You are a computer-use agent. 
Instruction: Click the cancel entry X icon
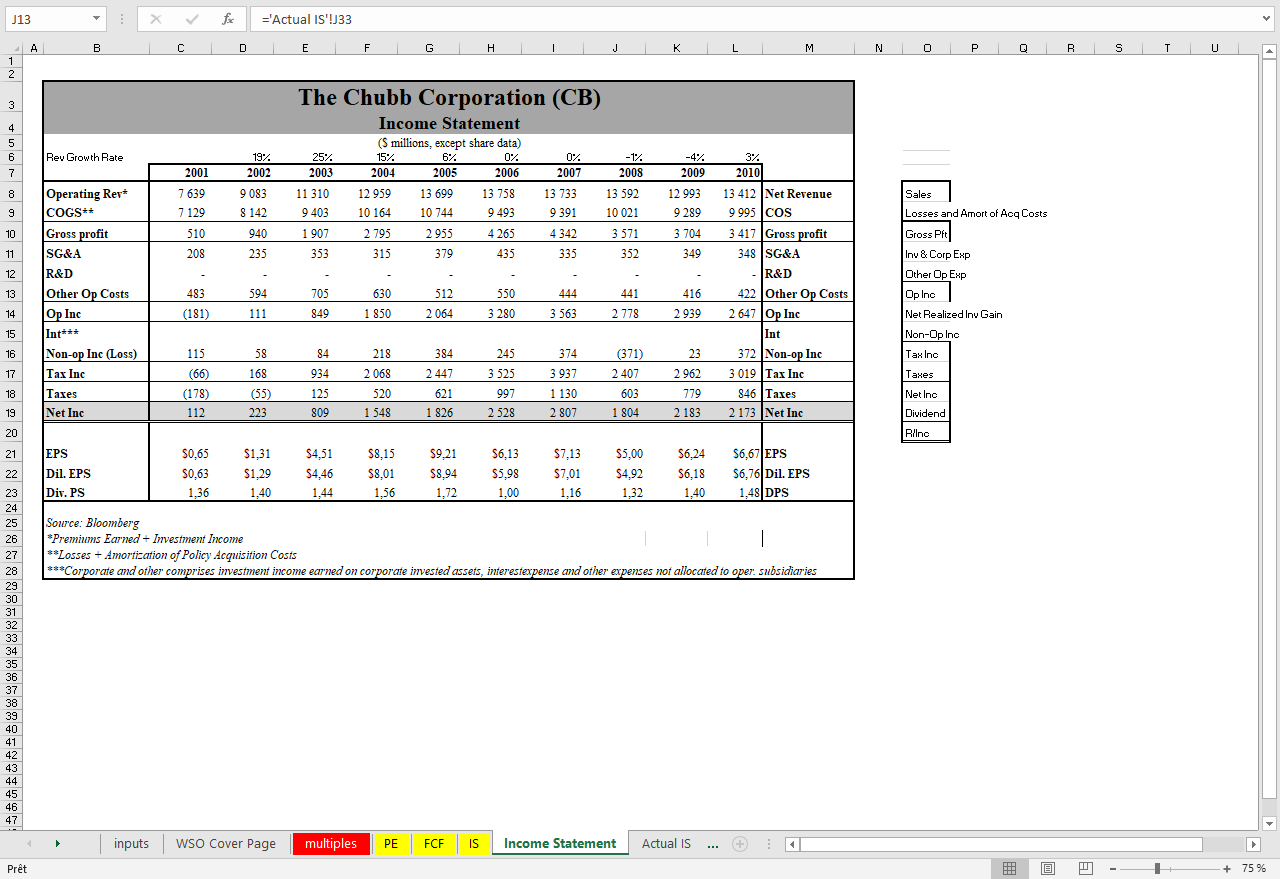tap(156, 19)
